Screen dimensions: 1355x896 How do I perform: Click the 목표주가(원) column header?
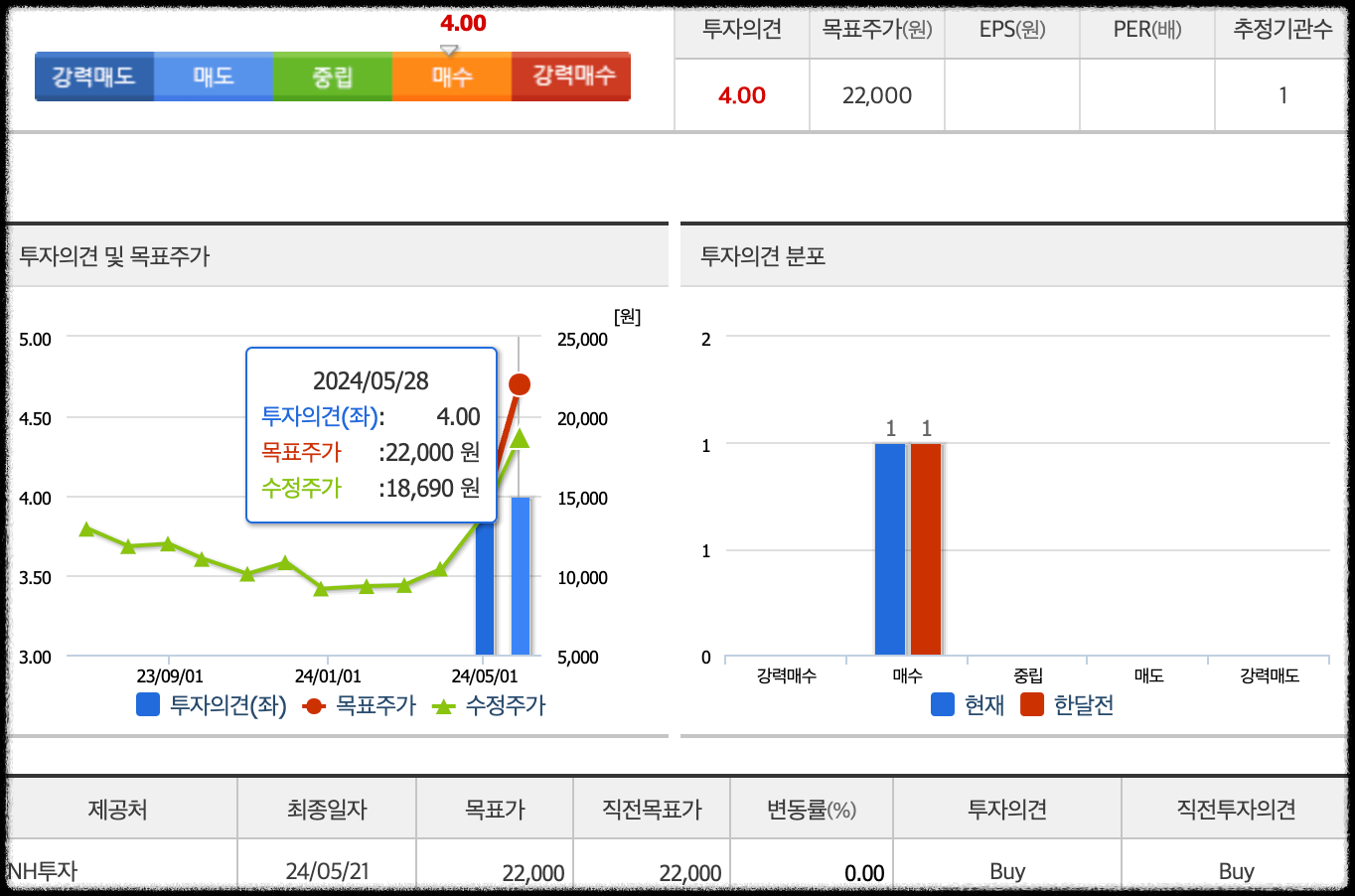pos(877,30)
